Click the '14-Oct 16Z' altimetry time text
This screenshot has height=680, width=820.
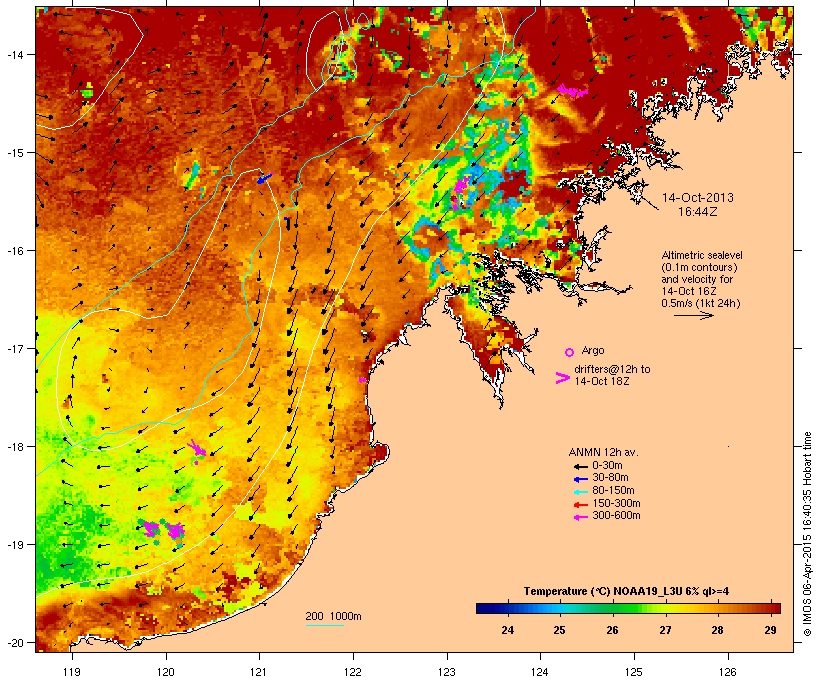(689, 291)
